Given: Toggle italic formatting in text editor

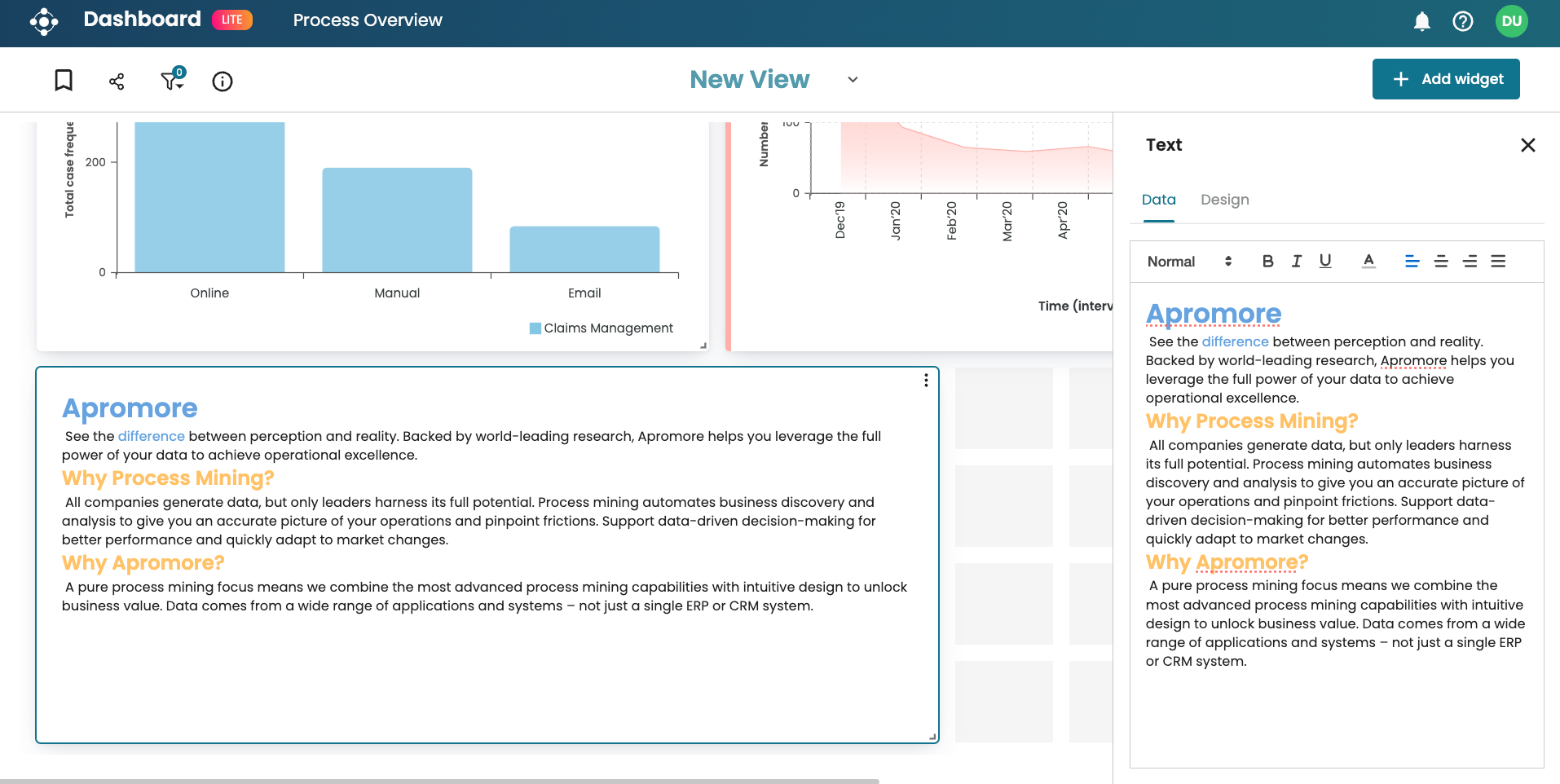Looking at the screenshot, I should (1296, 262).
